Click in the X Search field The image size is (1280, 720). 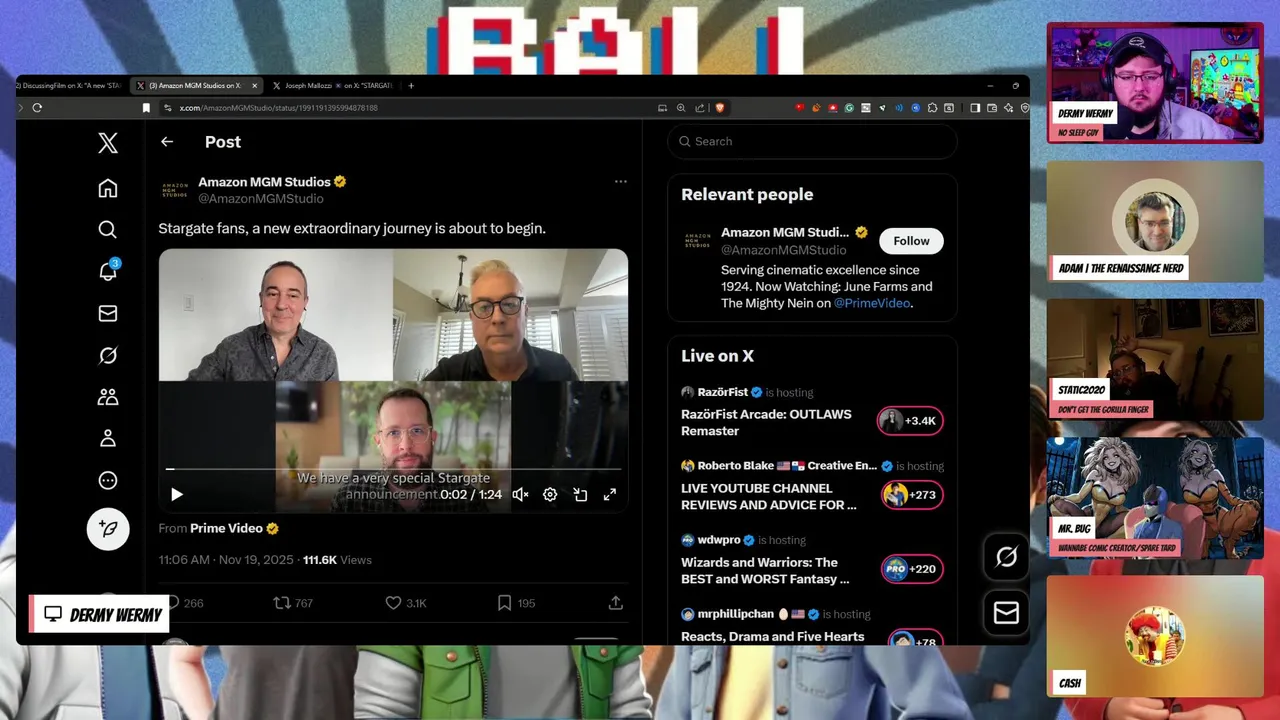tap(812, 141)
